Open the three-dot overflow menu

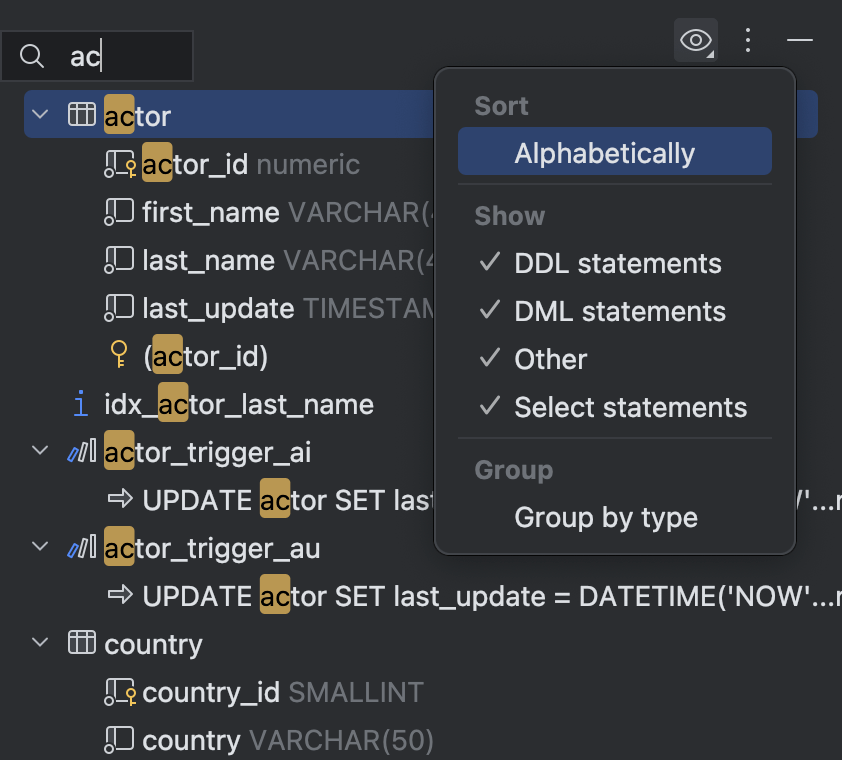748,40
